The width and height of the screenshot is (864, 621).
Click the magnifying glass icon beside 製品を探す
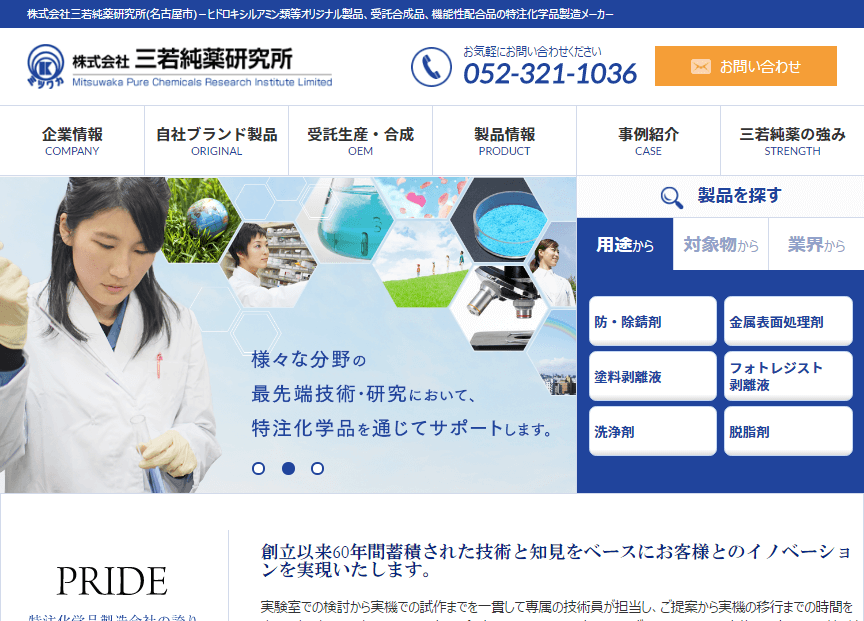pos(672,197)
